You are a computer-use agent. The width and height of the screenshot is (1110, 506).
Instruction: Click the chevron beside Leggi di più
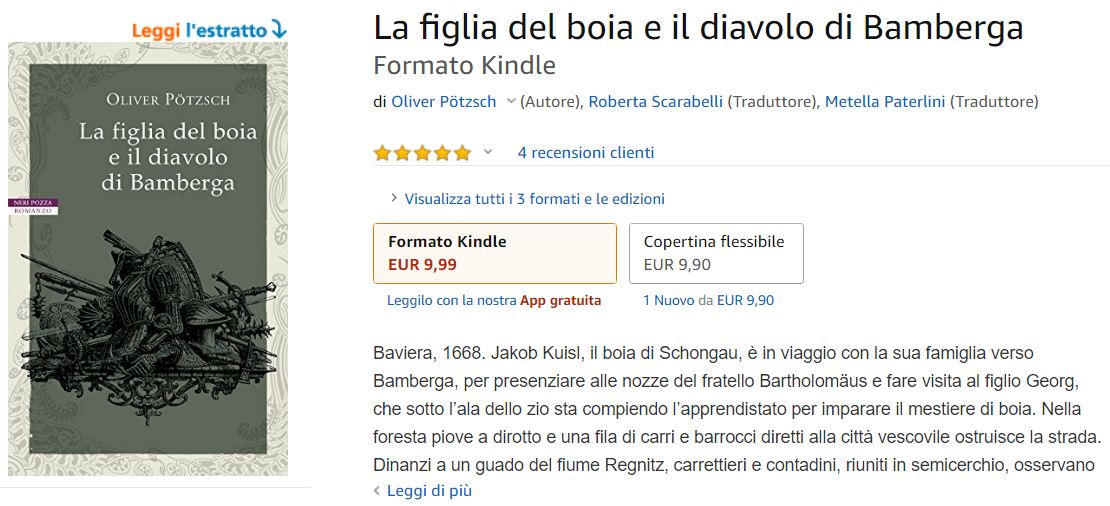pos(377,490)
